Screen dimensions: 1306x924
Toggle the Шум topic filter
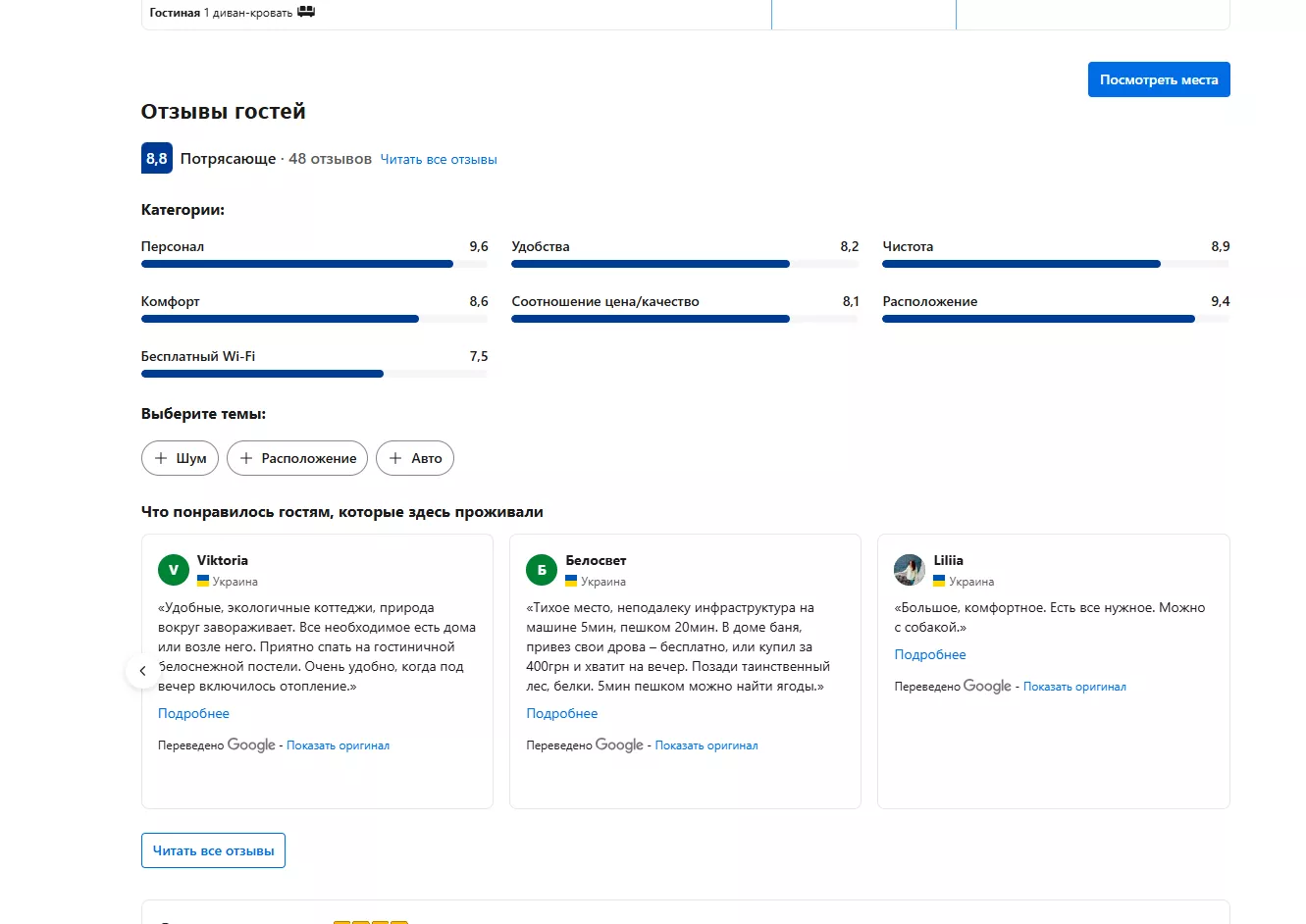180,458
